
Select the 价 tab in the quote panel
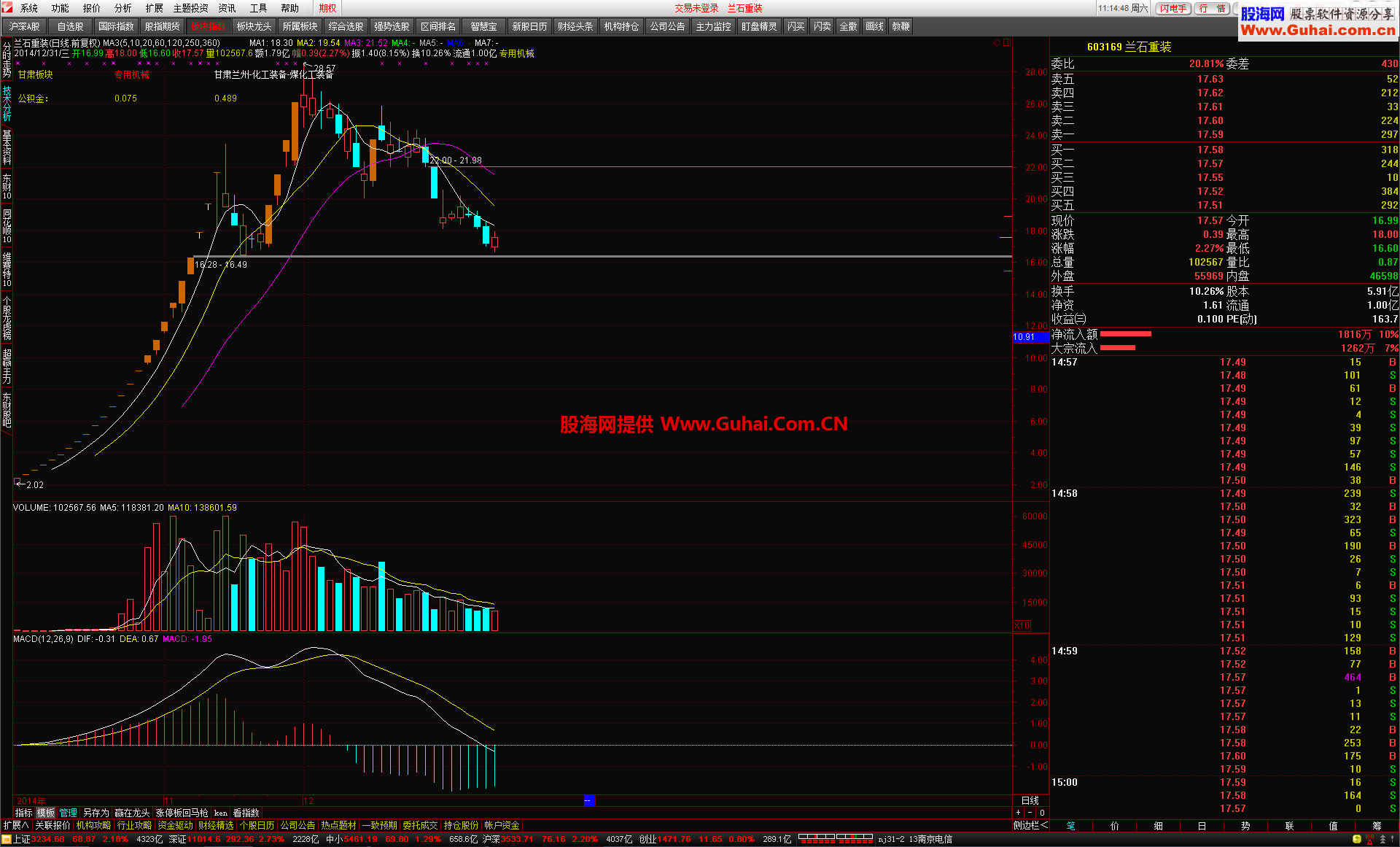[1115, 826]
